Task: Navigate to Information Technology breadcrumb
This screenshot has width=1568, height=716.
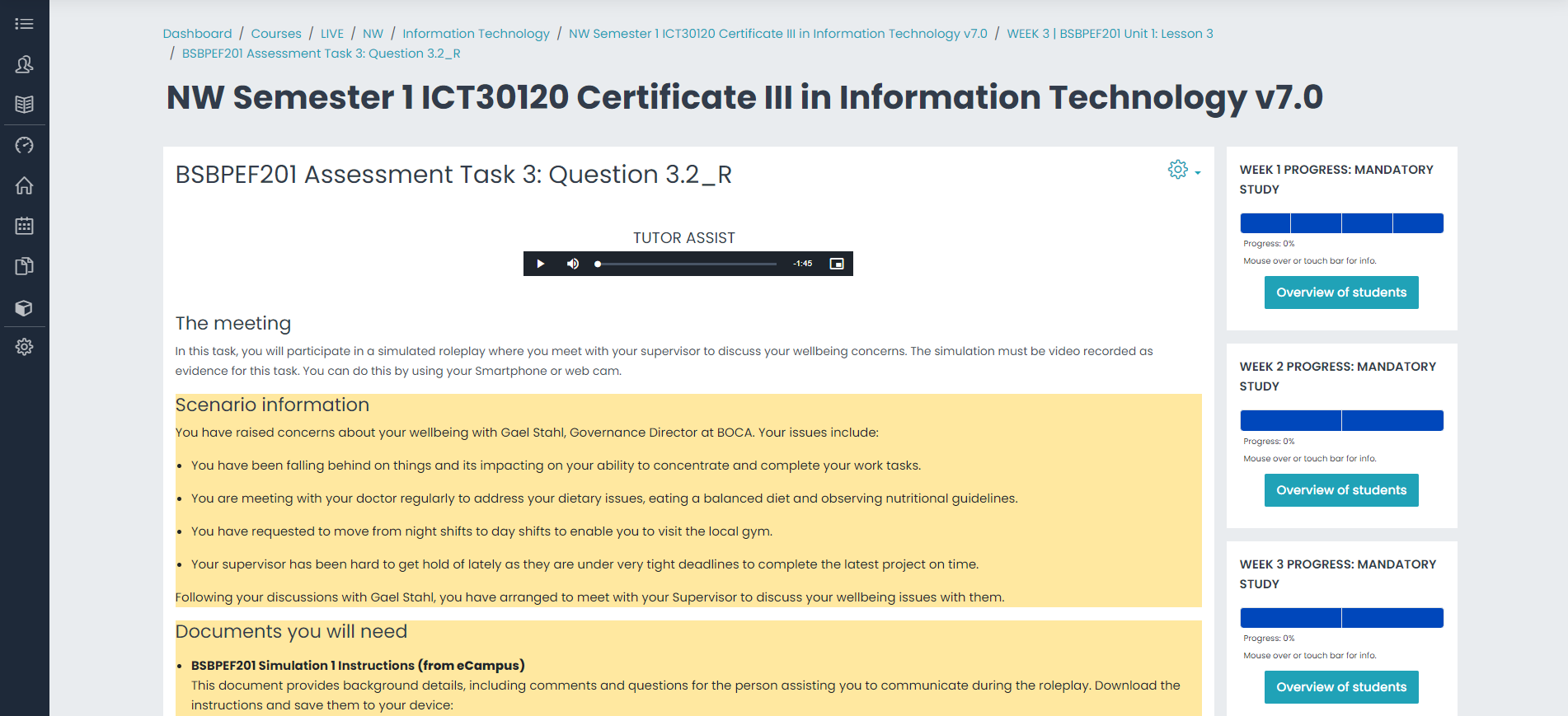Action: point(476,34)
